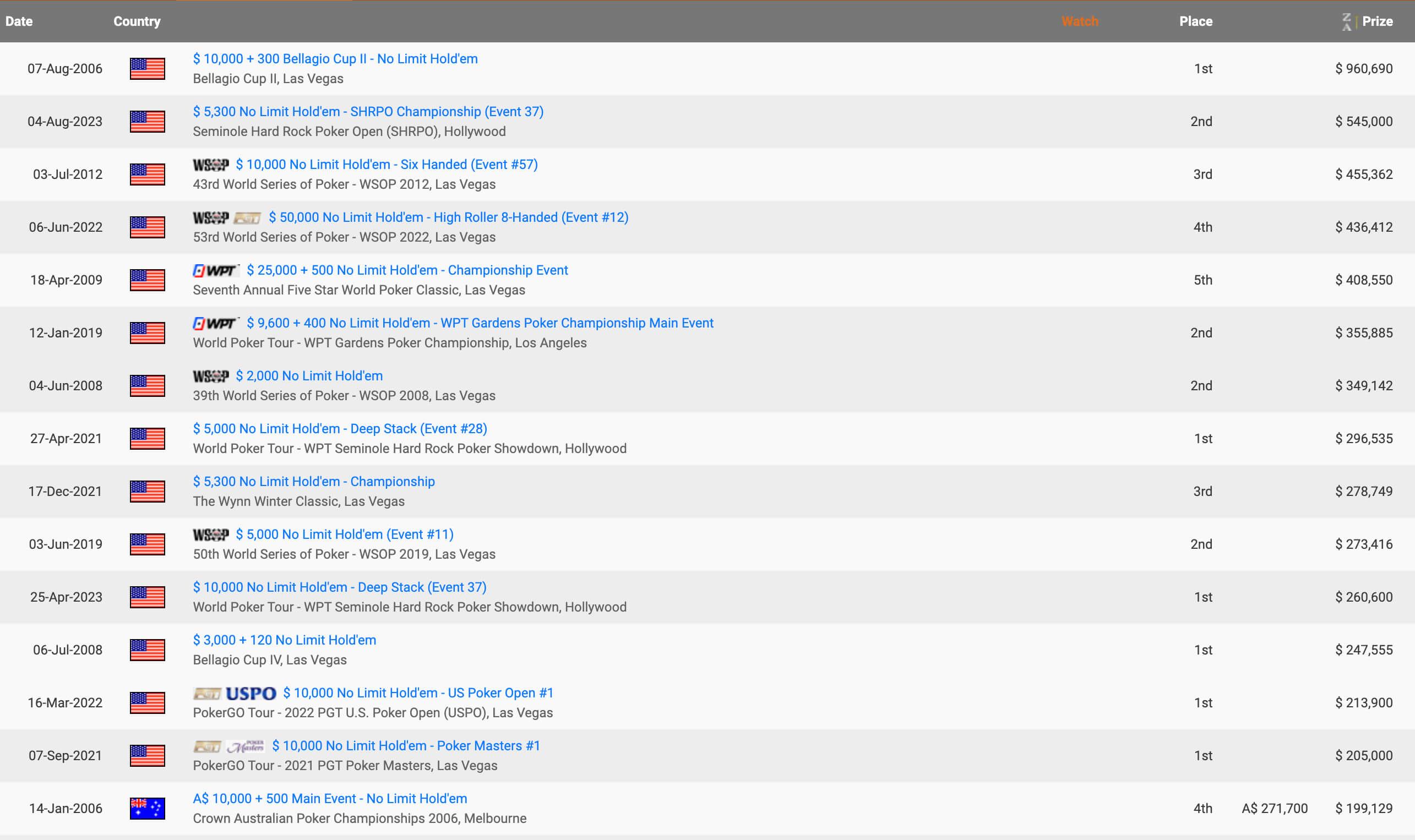
Task: Sort table by Date column header
Action: click(19, 21)
